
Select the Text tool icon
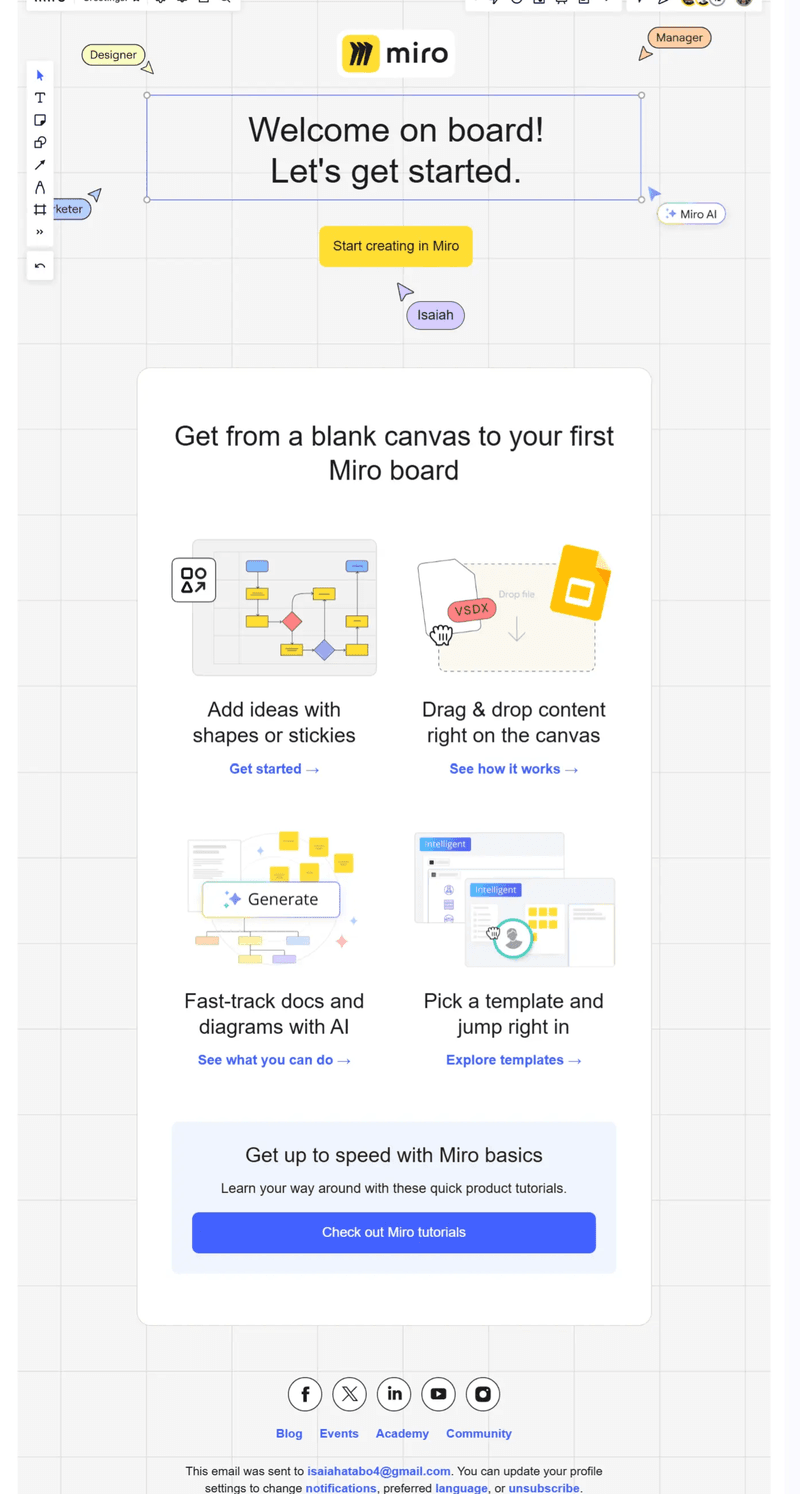point(40,98)
